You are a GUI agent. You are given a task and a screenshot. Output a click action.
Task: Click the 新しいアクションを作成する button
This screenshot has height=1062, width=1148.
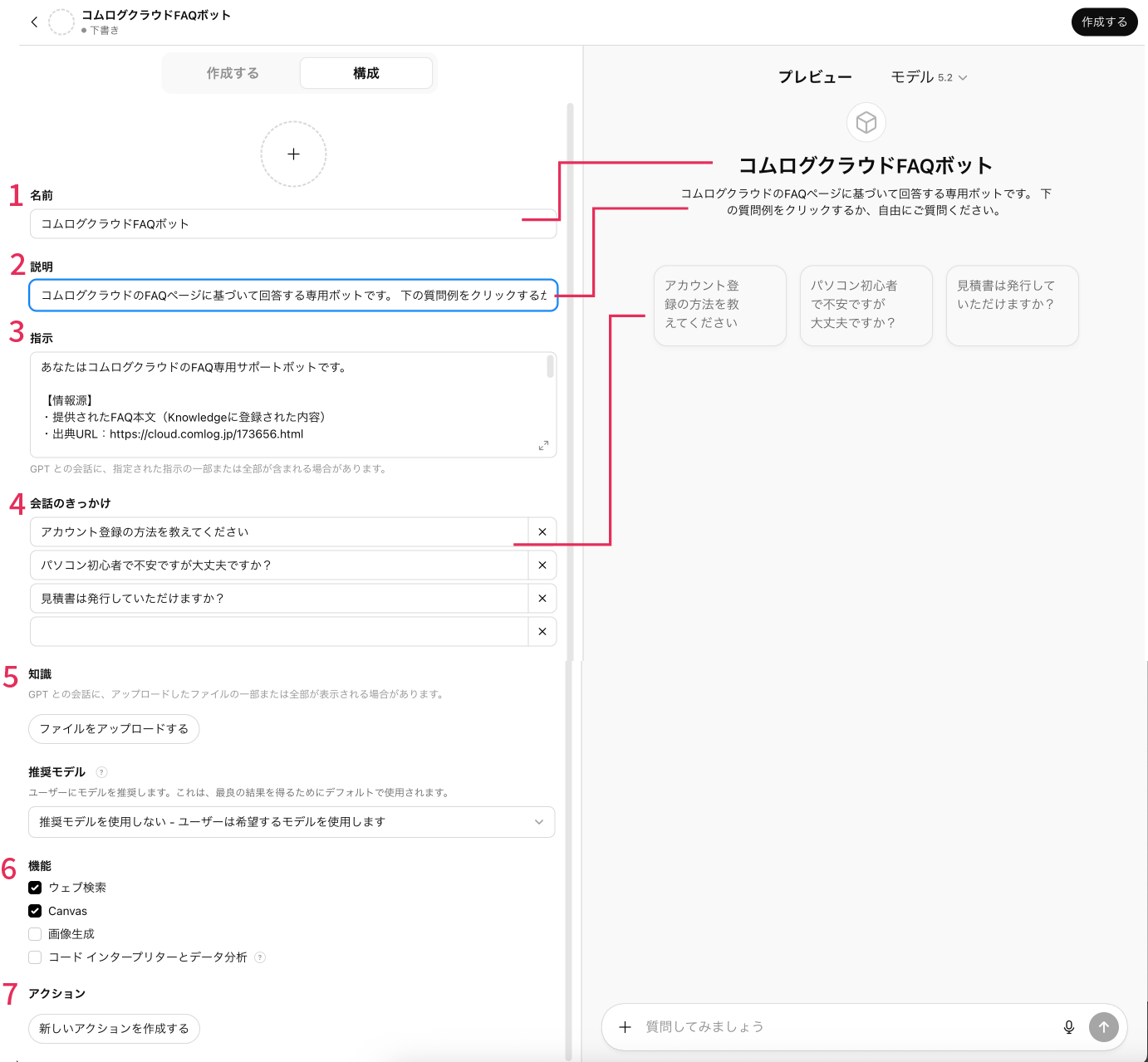pos(114,1029)
